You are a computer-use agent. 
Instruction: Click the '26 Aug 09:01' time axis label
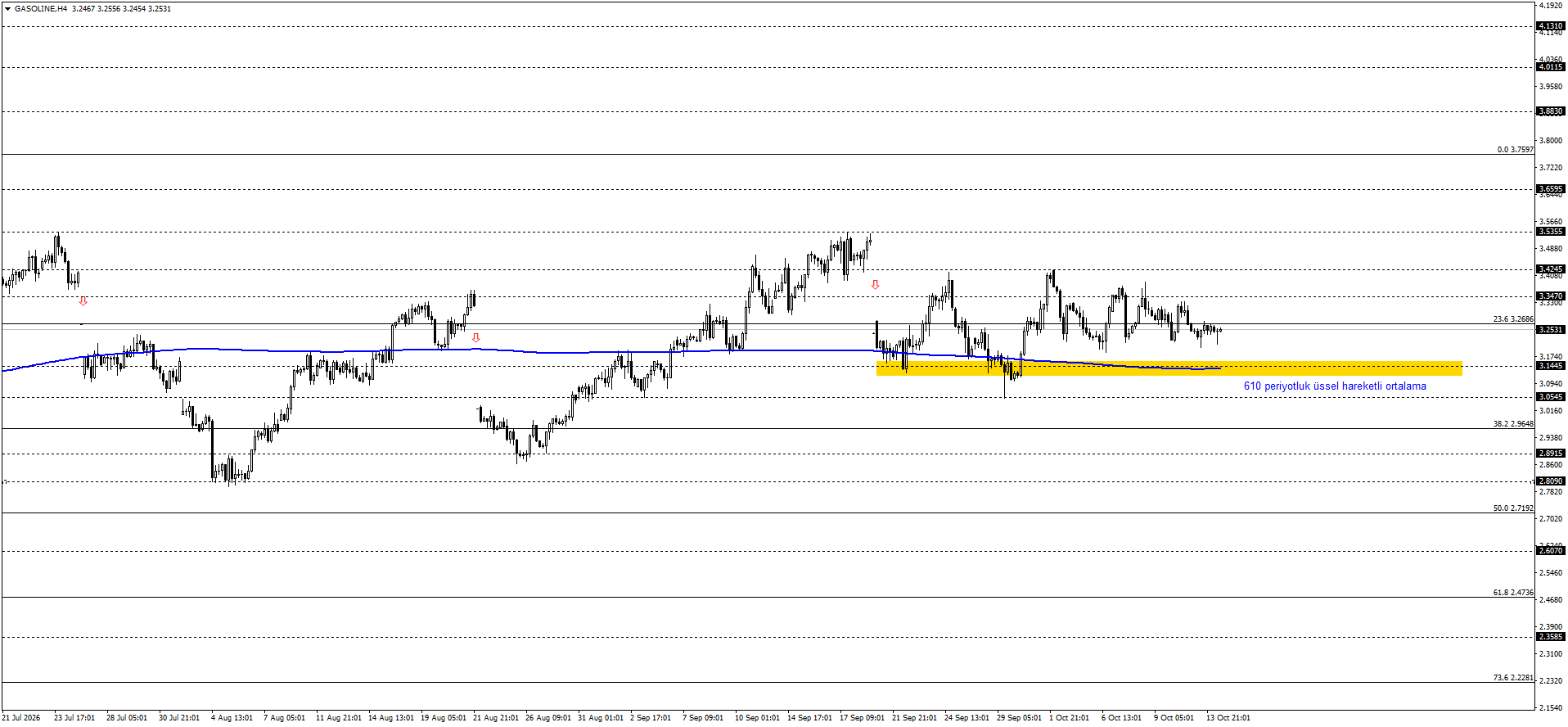click(x=548, y=718)
